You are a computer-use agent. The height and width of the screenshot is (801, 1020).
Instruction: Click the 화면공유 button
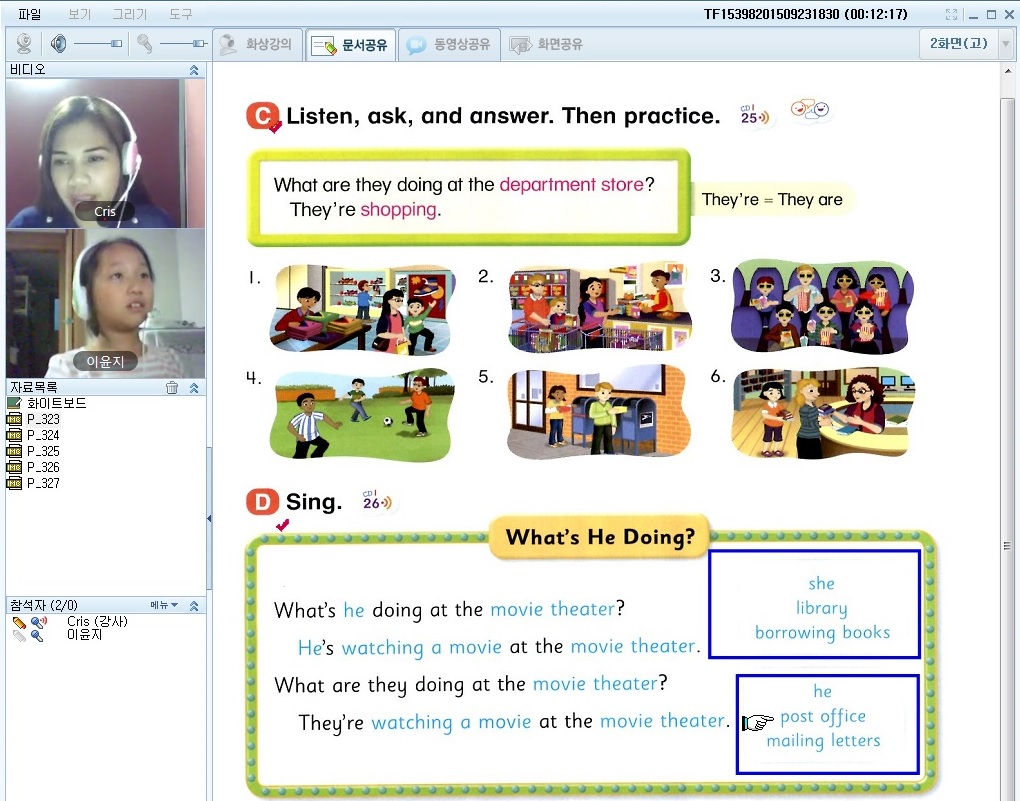(x=547, y=45)
